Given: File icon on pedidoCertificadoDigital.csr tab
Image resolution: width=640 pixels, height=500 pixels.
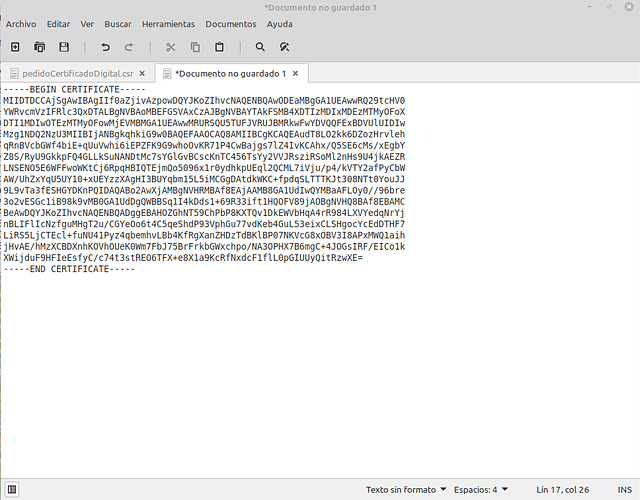Looking at the screenshot, I should (14, 73).
